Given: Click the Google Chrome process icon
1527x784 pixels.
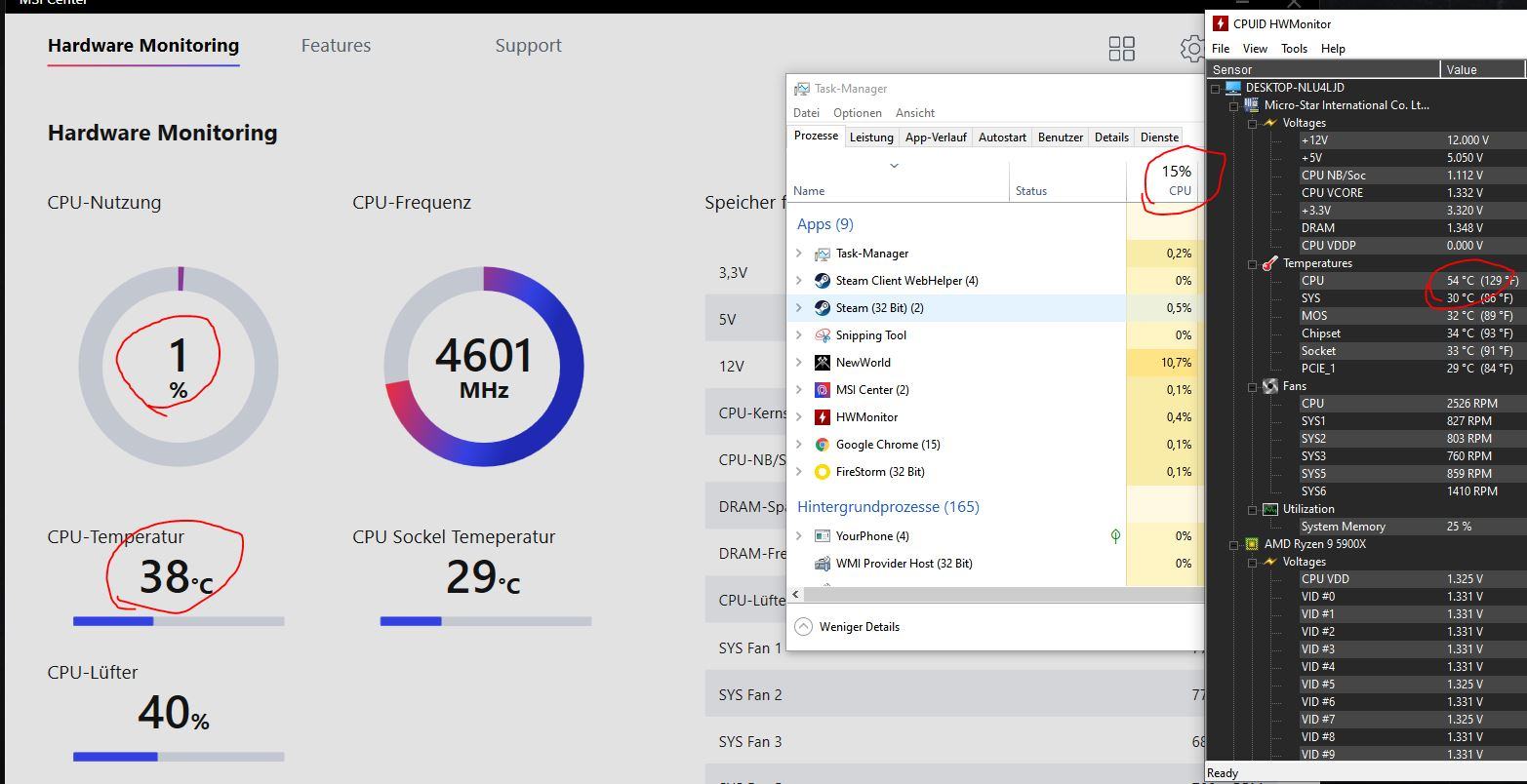Looking at the screenshot, I should (822, 445).
